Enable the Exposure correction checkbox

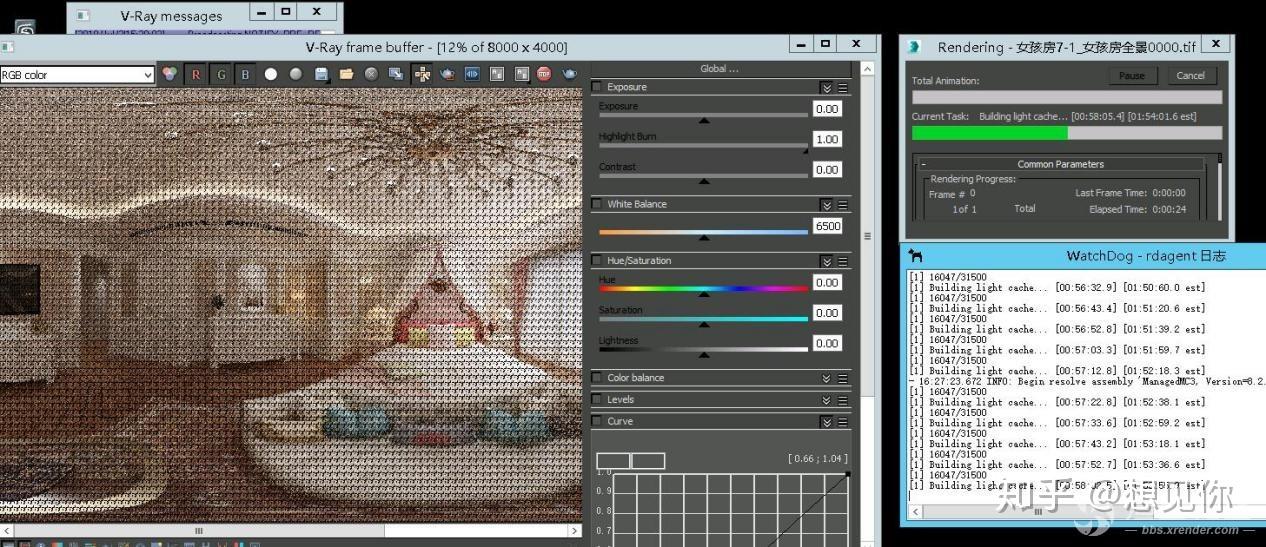(597, 87)
